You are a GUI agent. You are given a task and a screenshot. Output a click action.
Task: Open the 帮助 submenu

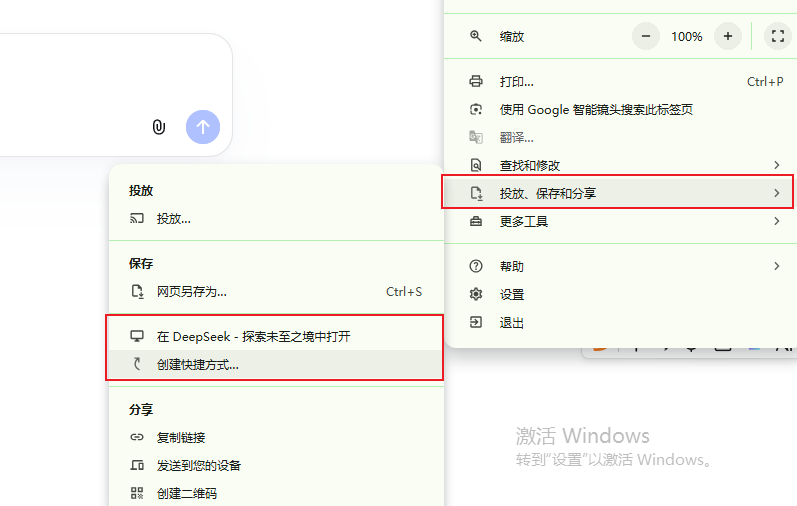pyautogui.click(x=620, y=266)
